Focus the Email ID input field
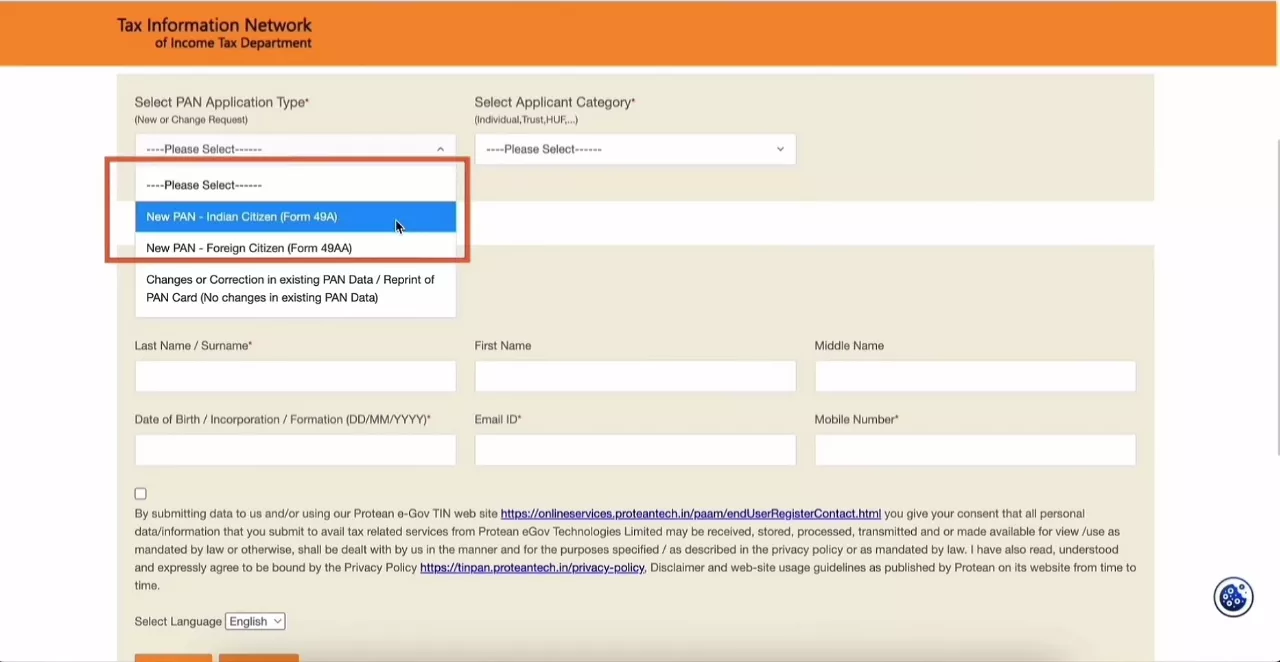This screenshot has height=662, width=1280. tap(635, 450)
